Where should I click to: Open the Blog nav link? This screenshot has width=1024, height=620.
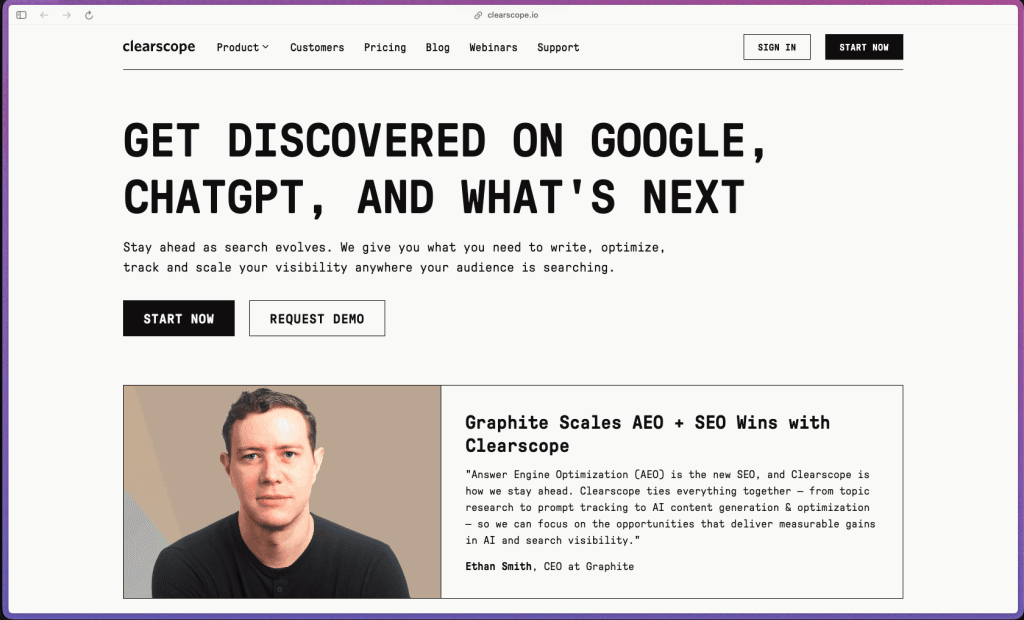coord(438,47)
